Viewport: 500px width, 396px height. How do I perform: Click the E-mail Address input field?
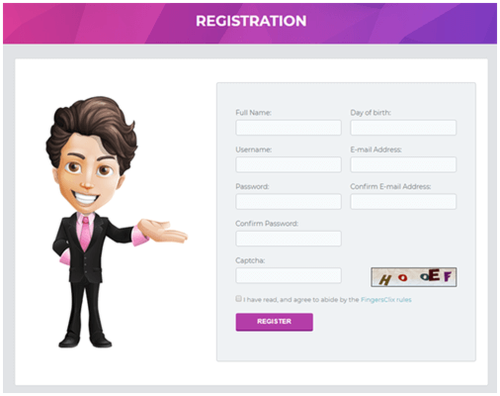[x=403, y=165]
